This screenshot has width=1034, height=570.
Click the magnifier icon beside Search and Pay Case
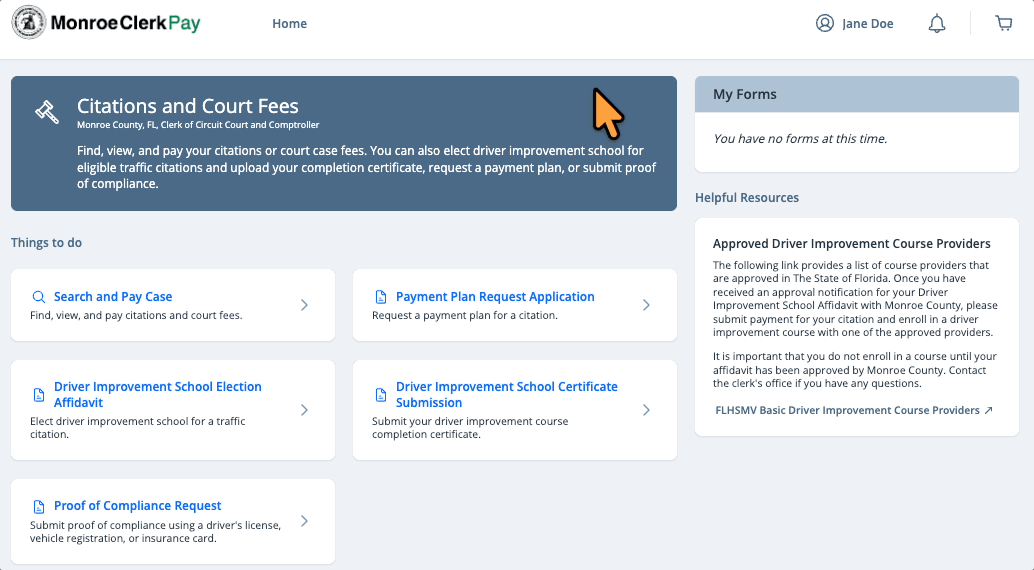point(39,297)
